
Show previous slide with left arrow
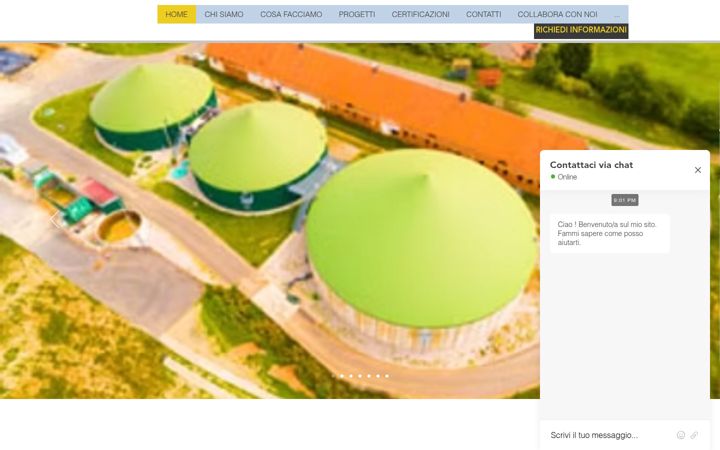pyautogui.click(x=56, y=219)
